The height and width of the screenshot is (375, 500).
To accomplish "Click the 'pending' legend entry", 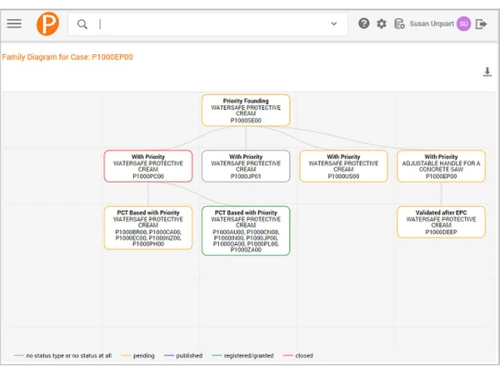I will 138,356.
